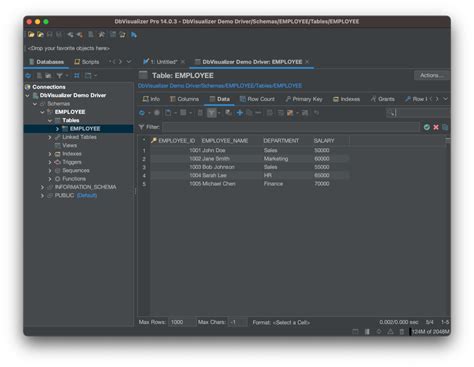Click the DEPARTMENT column header
Viewport: 474px width, 367px height.
click(x=281, y=141)
